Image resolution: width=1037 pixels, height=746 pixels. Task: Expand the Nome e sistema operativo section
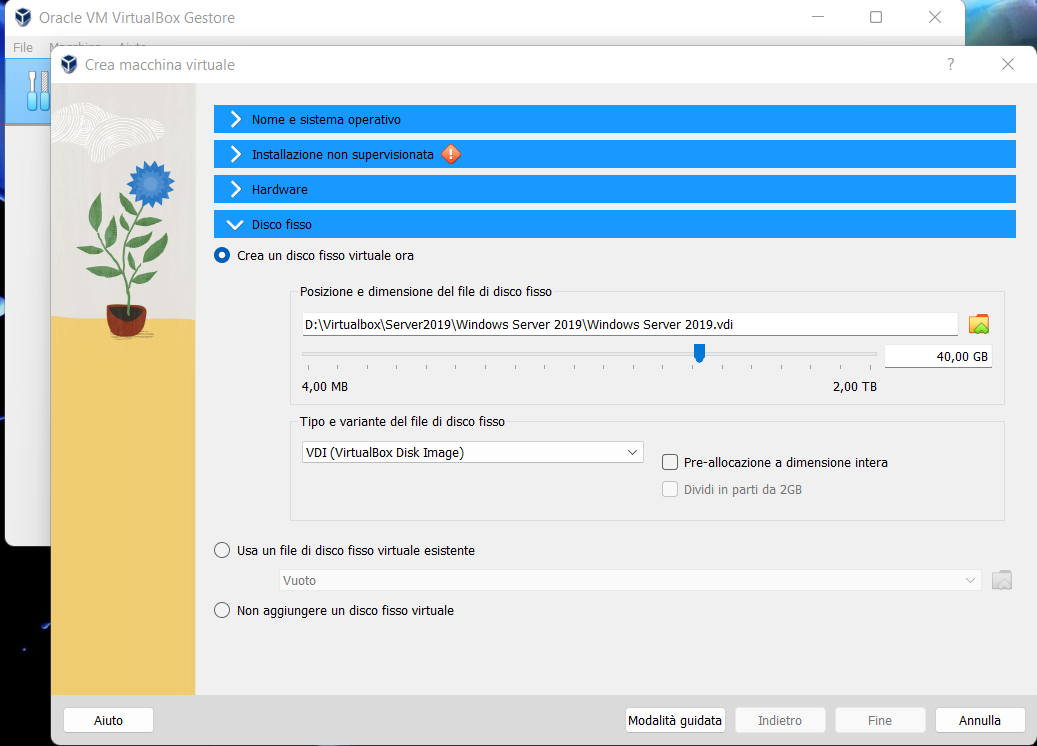(x=614, y=119)
